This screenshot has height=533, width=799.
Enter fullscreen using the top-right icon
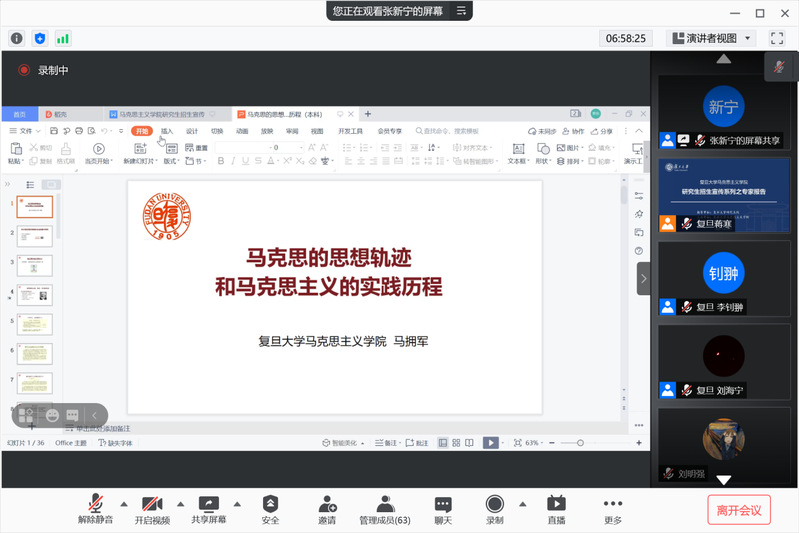point(777,38)
